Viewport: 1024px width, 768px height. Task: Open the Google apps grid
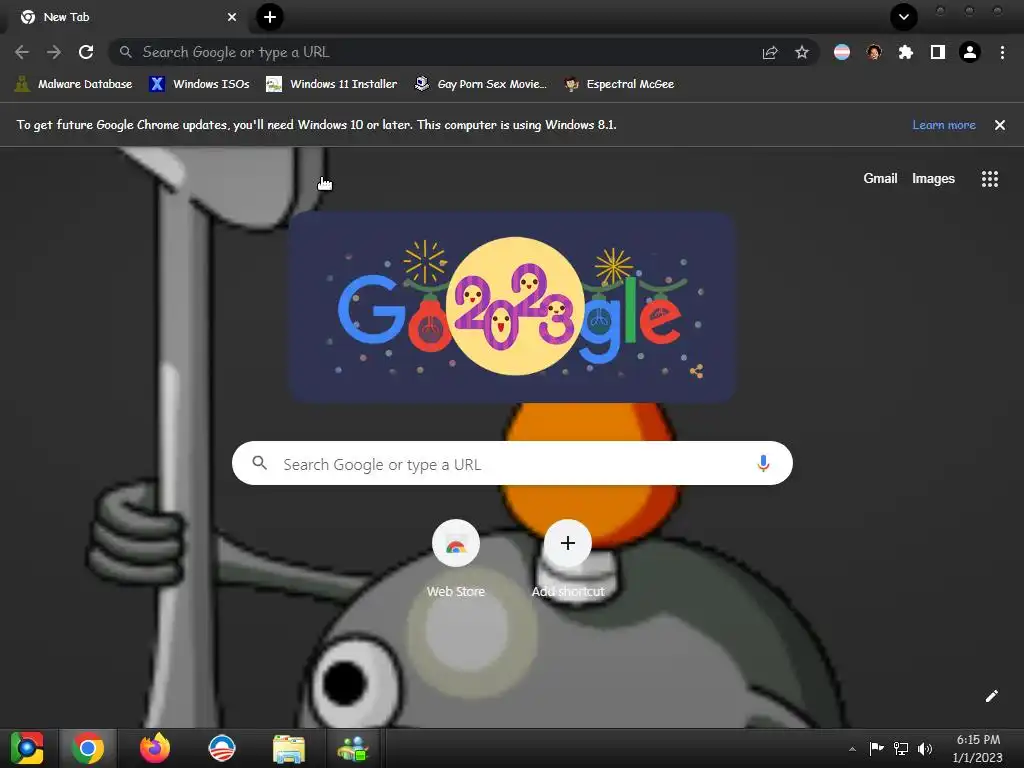(990, 179)
